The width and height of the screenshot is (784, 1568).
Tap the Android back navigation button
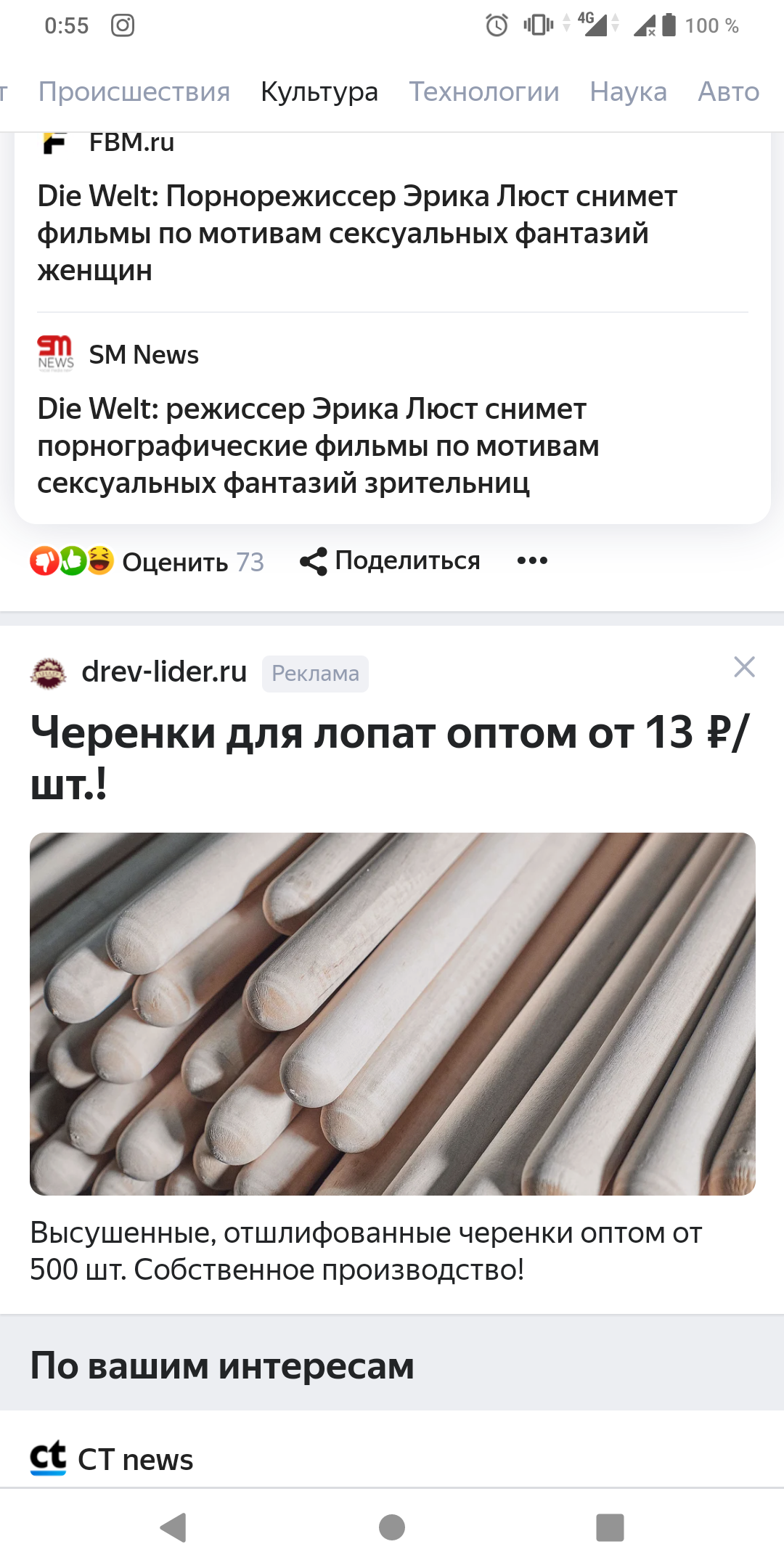(x=173, y=1527)
